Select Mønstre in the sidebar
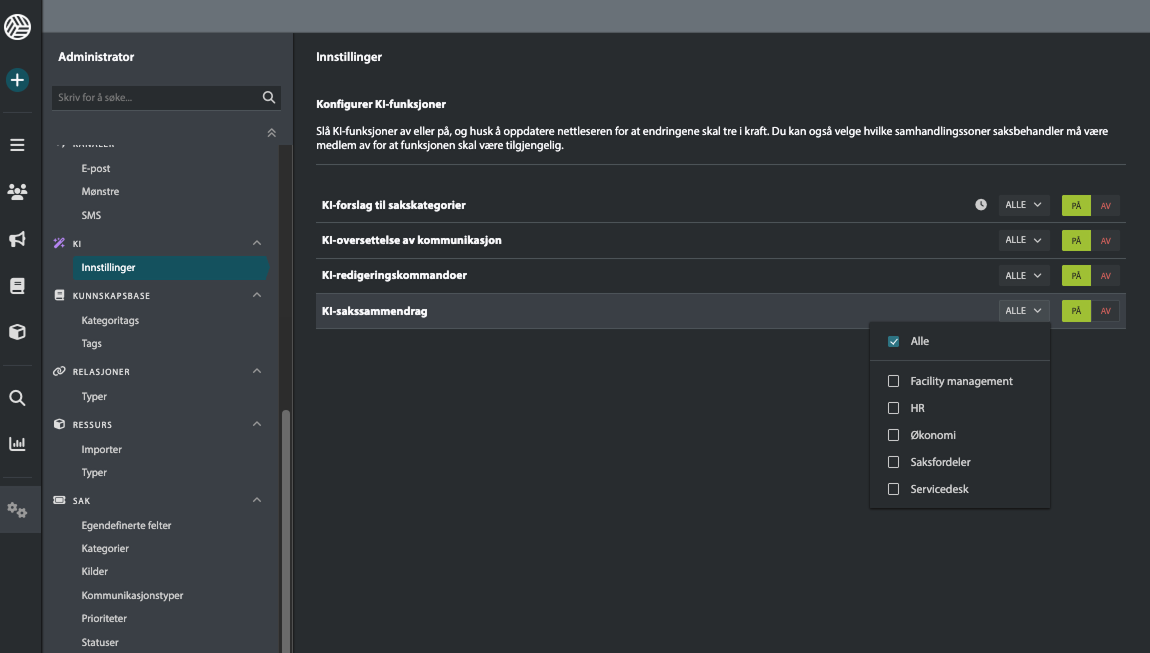Image resolution: width=1150 pixels, height=653 pixels. coord(100,191)
